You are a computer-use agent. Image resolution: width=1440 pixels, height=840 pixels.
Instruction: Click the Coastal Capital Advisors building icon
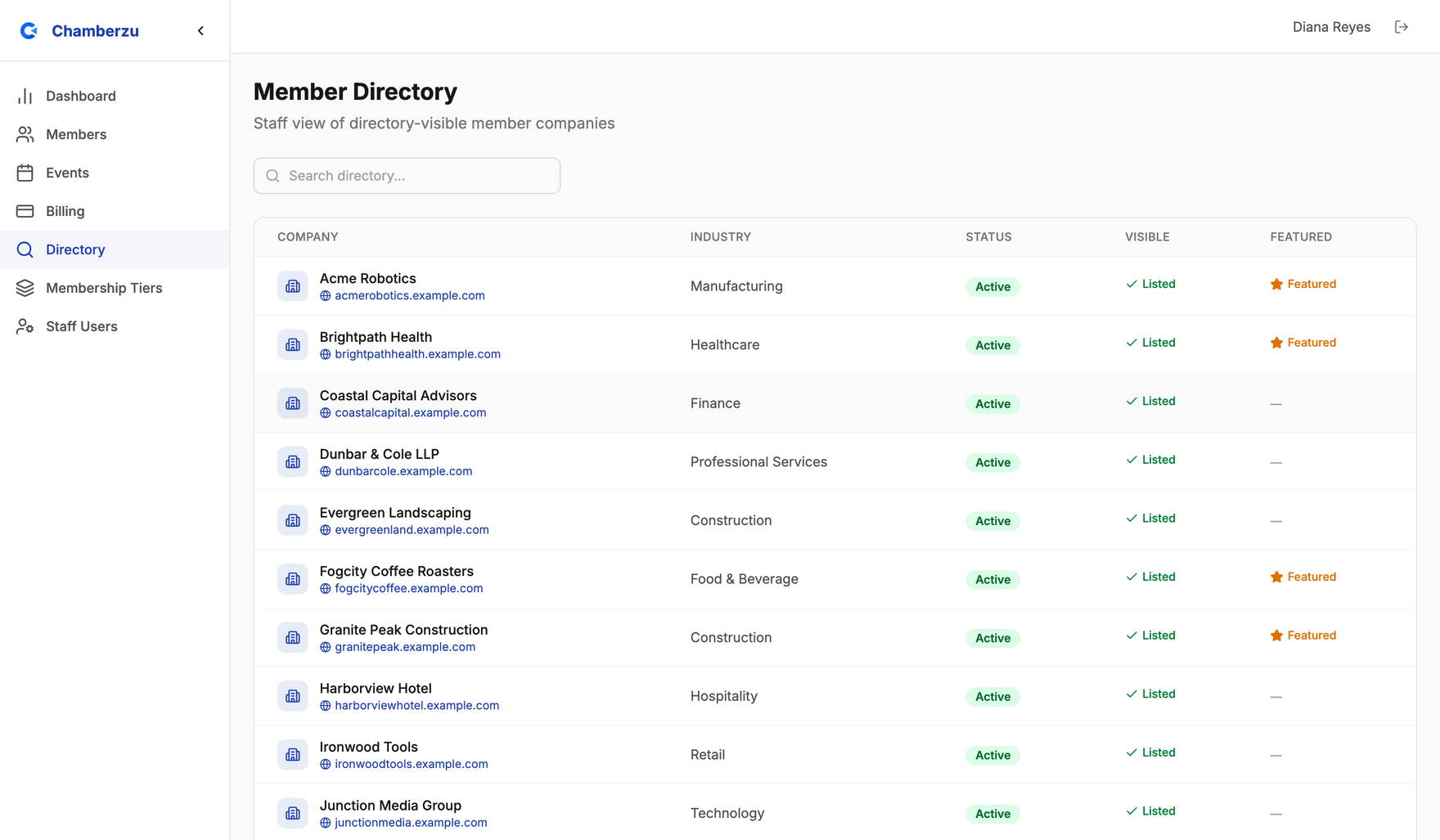(x=293, y=403)
